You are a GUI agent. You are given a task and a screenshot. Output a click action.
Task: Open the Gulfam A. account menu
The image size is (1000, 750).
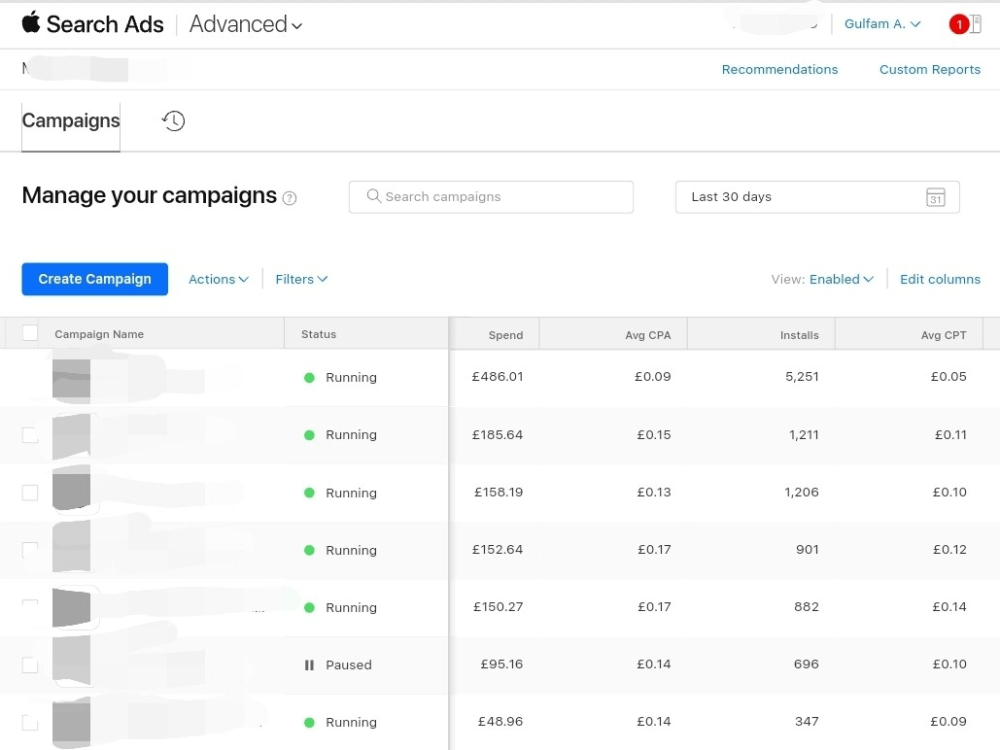tap(882, 24)
